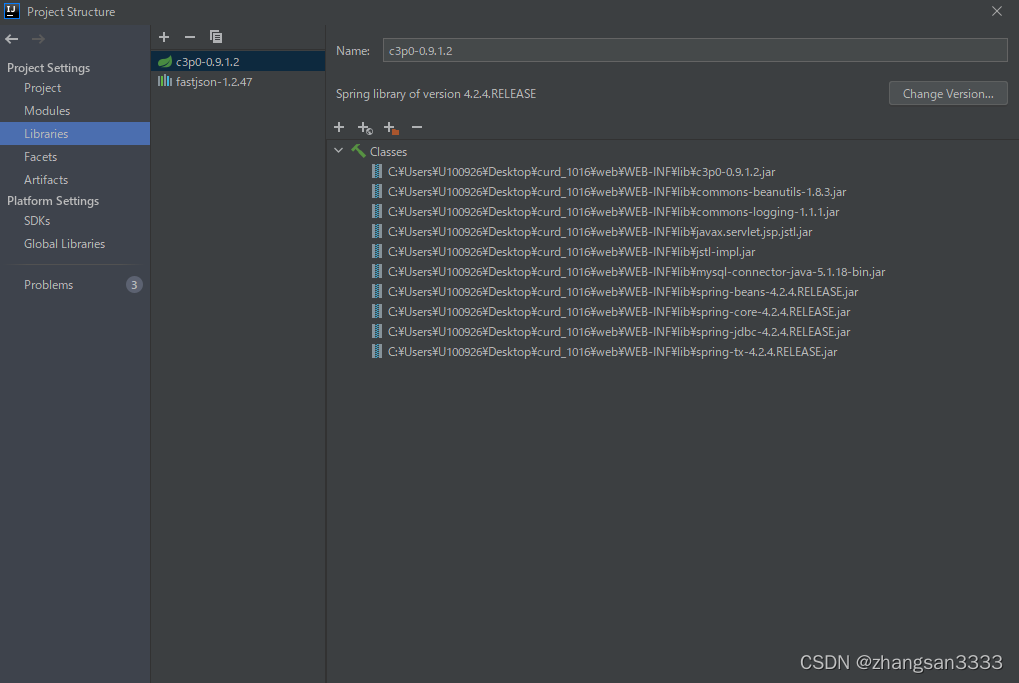Click the forward navigation arrow
Image resolution: width=1019 pixels, height=683 pixels.
pyautogui.click(x=38, y=39)
